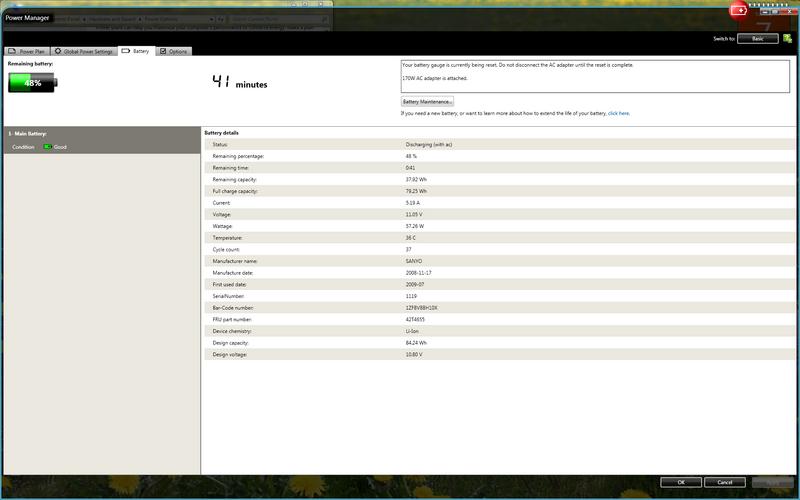
Task: Switch to Global Power Settings tab
Action: [84, 51]
